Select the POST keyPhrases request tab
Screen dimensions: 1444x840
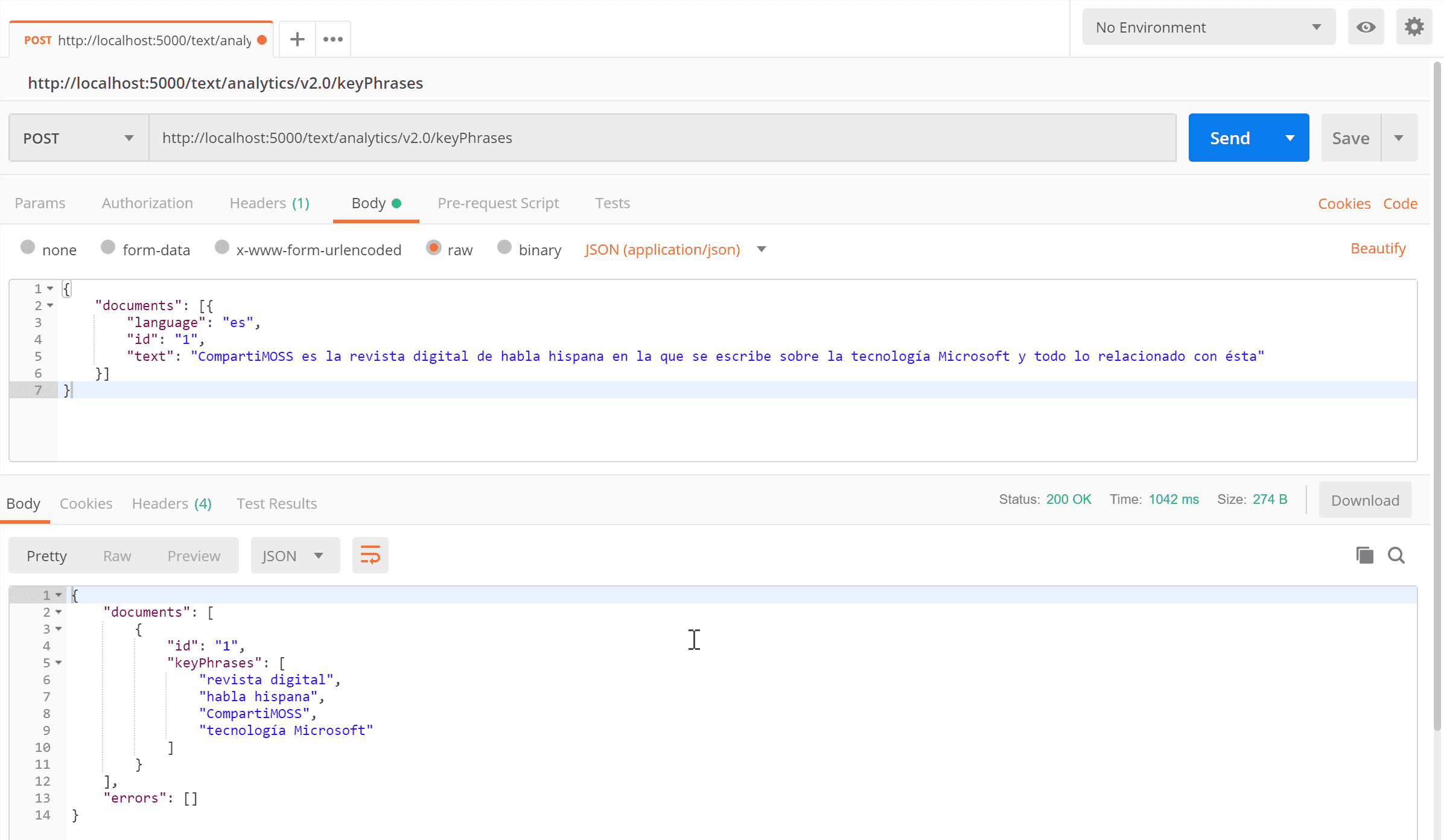(x=141, y=40)
